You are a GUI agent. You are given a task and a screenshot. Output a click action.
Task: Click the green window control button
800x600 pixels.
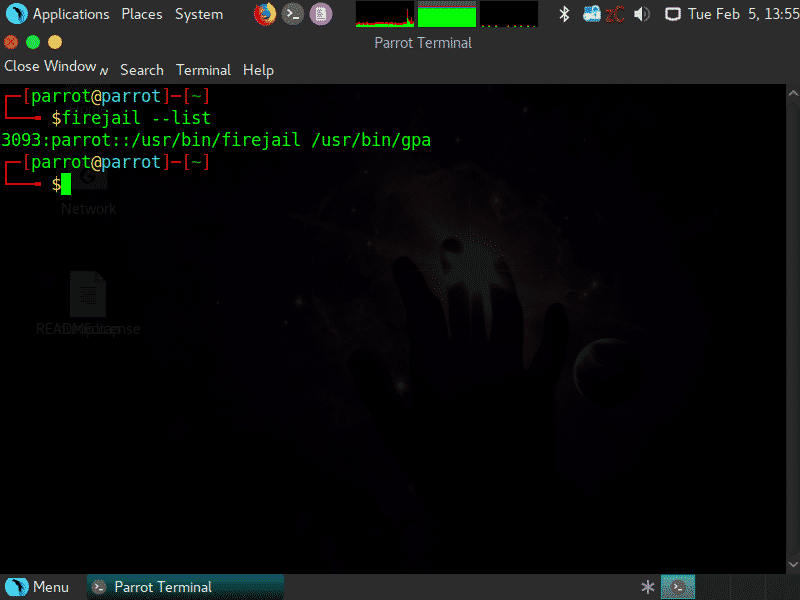tap(33, 42)
